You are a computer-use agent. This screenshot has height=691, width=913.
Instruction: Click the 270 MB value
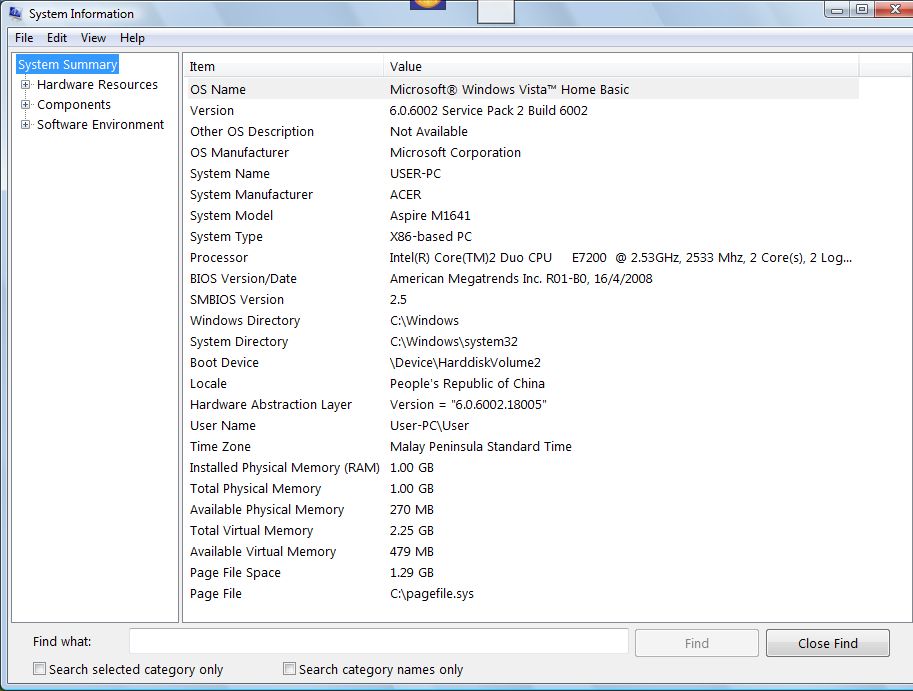coord(412,509)
